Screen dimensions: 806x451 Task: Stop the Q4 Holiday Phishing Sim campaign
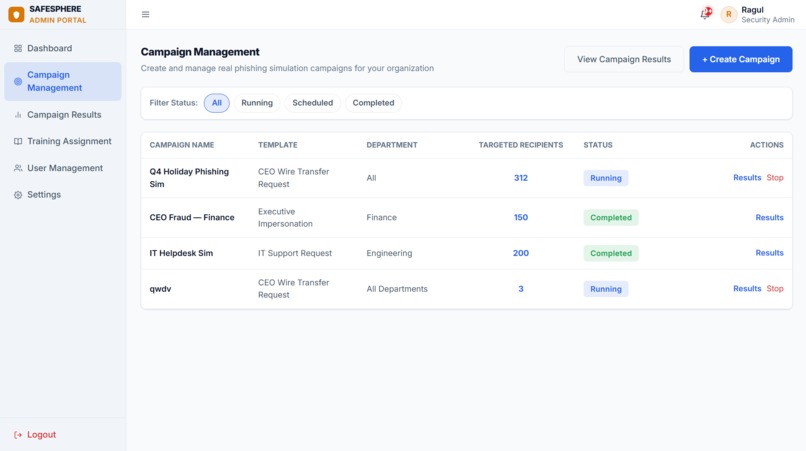(x=775, y=177)
